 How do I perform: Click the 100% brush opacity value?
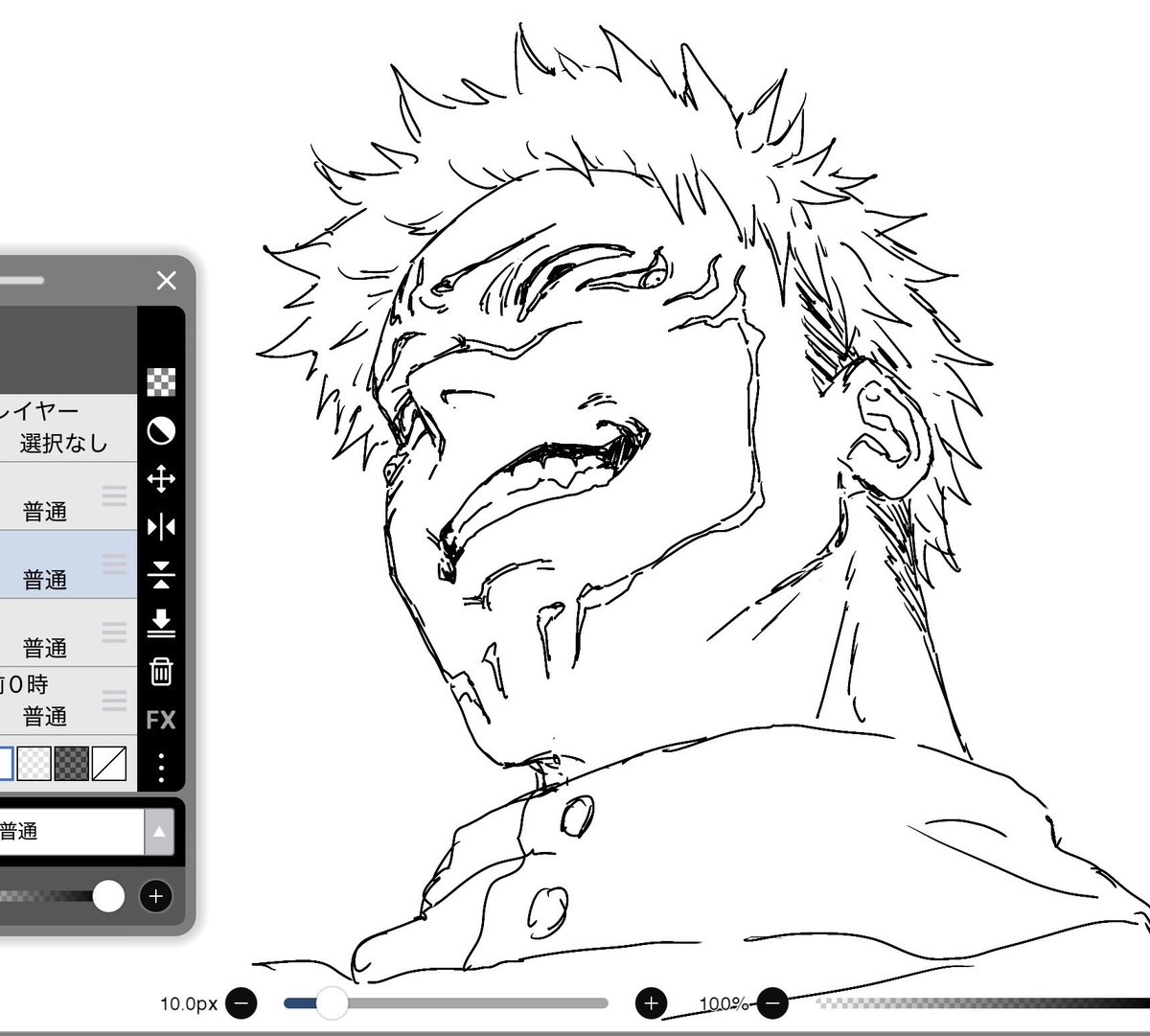point(723,1003)
